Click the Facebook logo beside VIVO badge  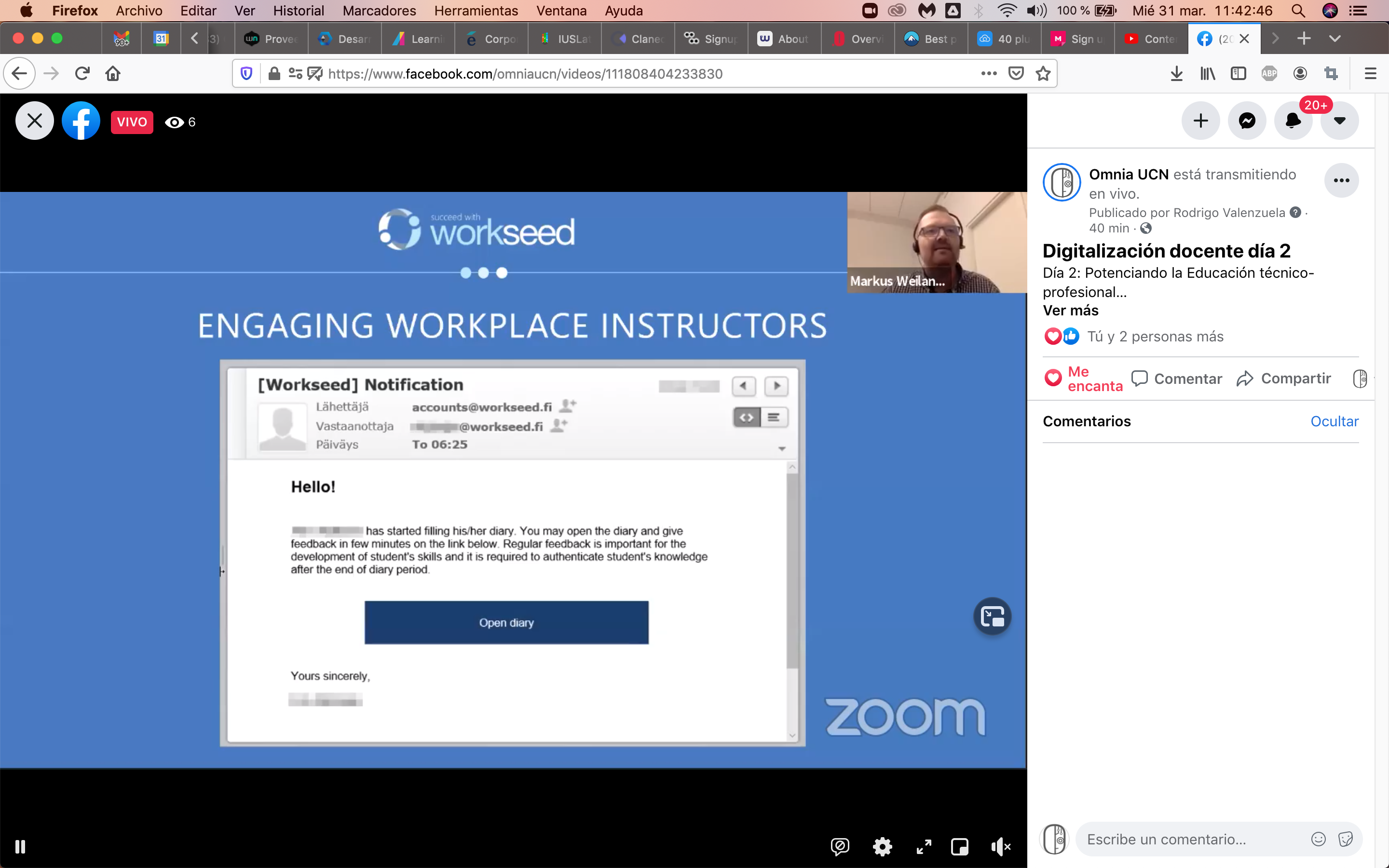pyautogui.click(x=81, y=121)
